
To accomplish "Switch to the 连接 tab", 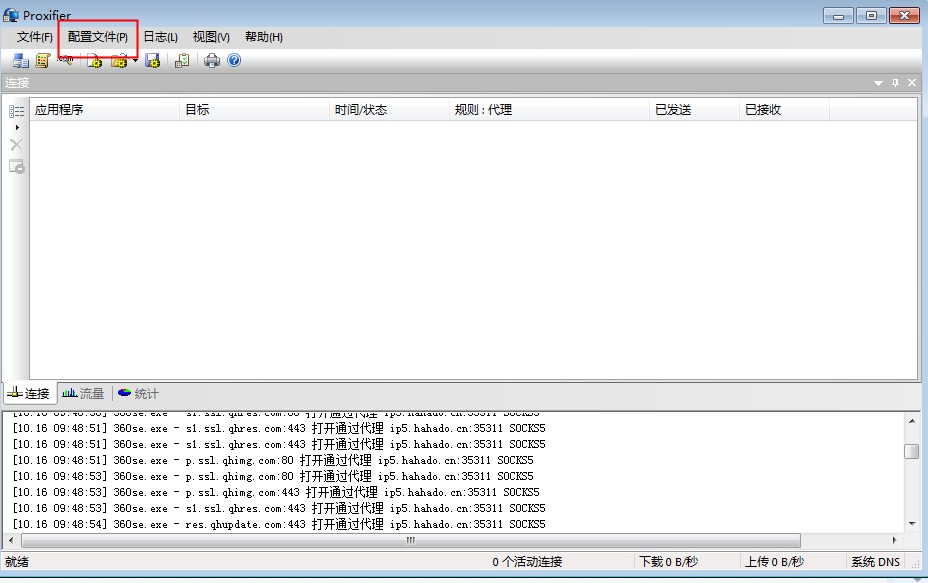I will point(29,393).
